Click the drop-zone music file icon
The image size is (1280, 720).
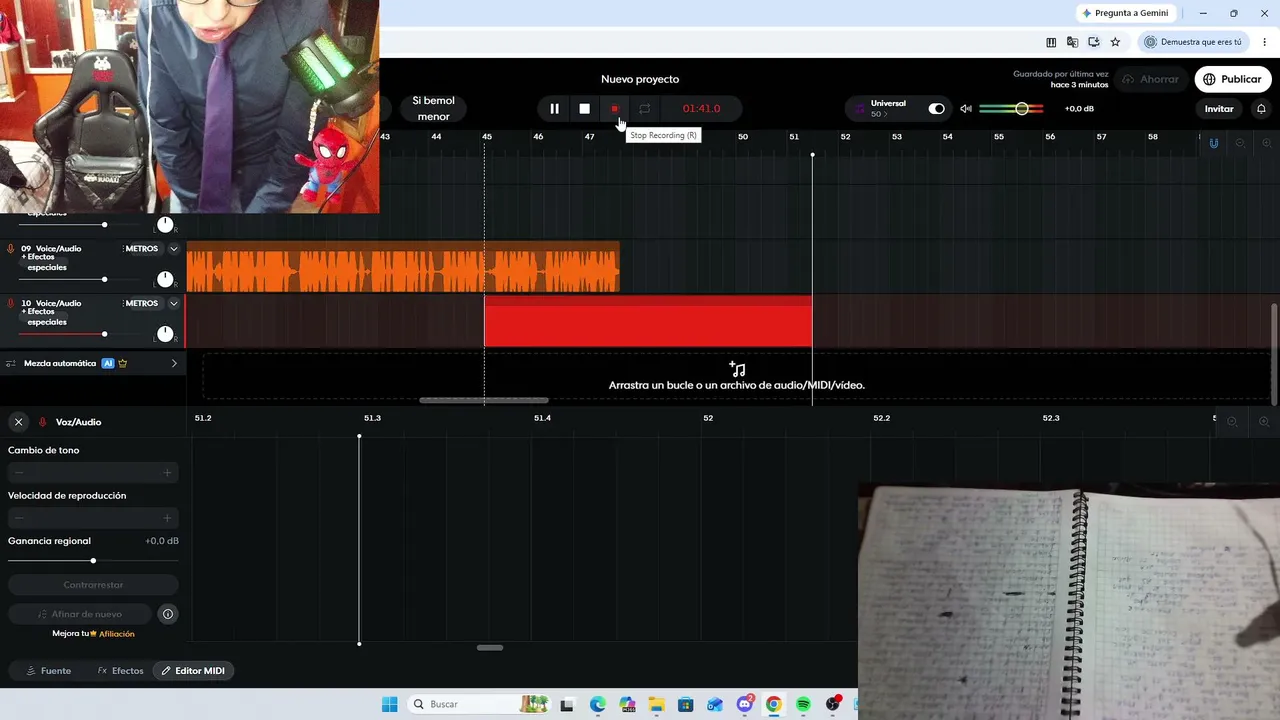point(737,369)
